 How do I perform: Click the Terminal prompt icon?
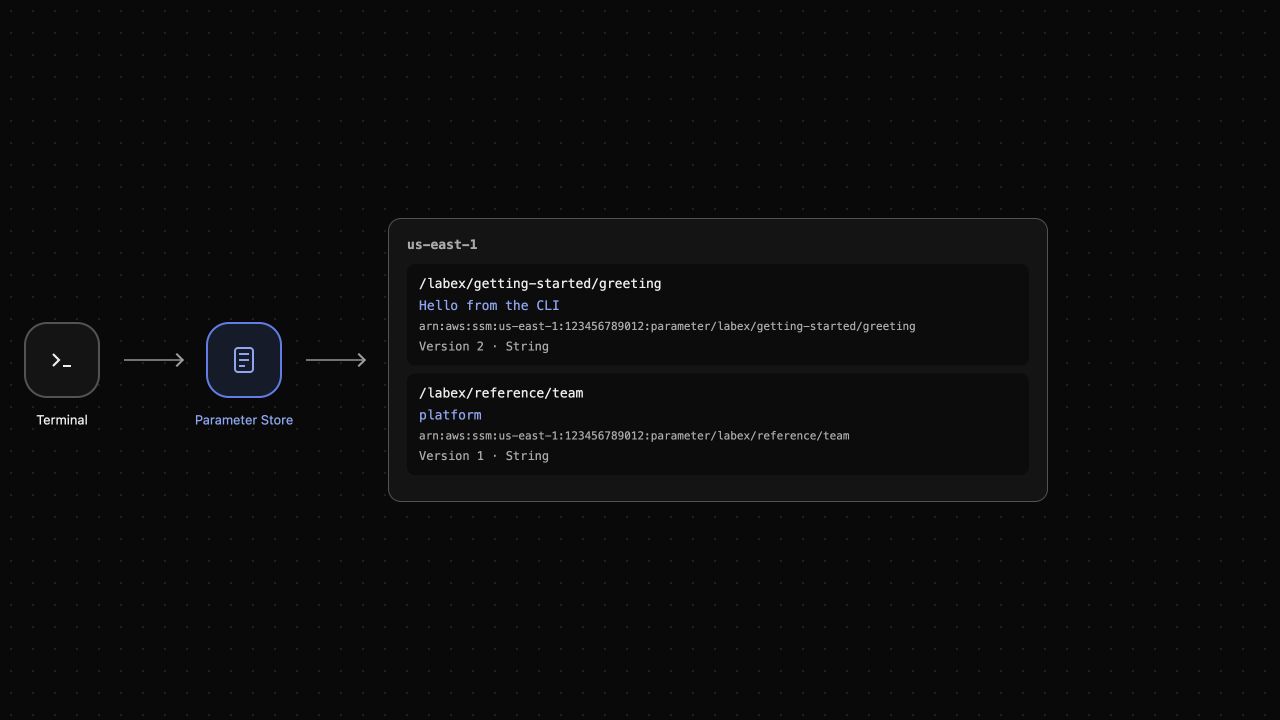(62, 360)
